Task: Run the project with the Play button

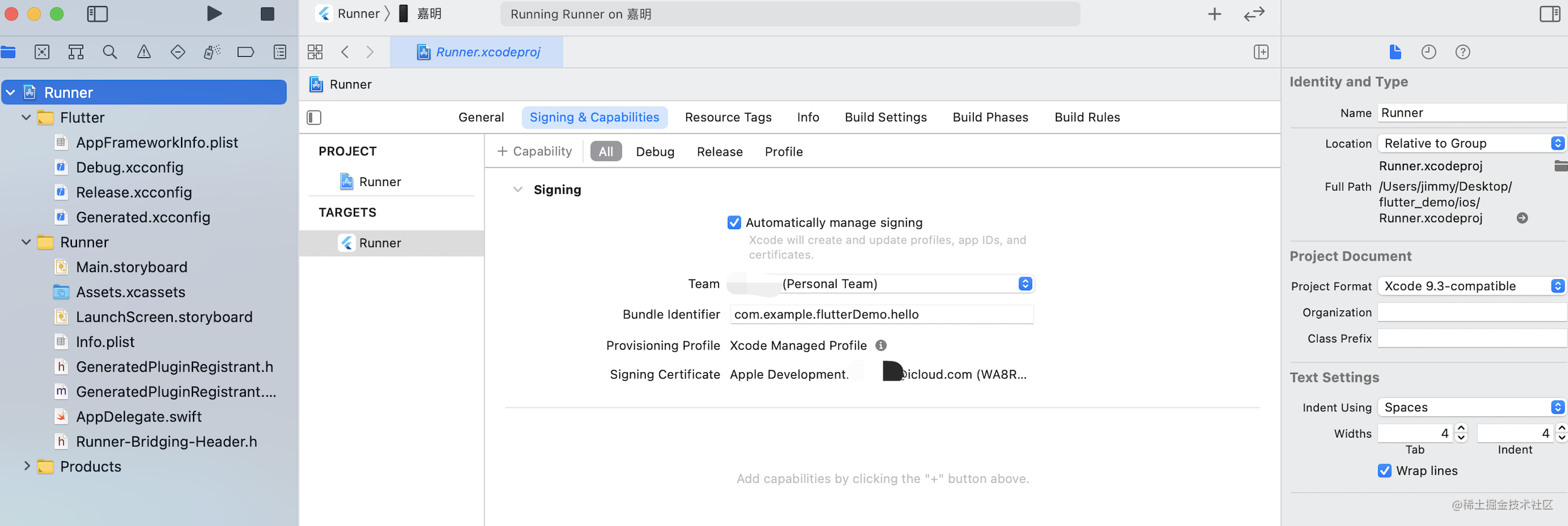Action: (214, 13)
